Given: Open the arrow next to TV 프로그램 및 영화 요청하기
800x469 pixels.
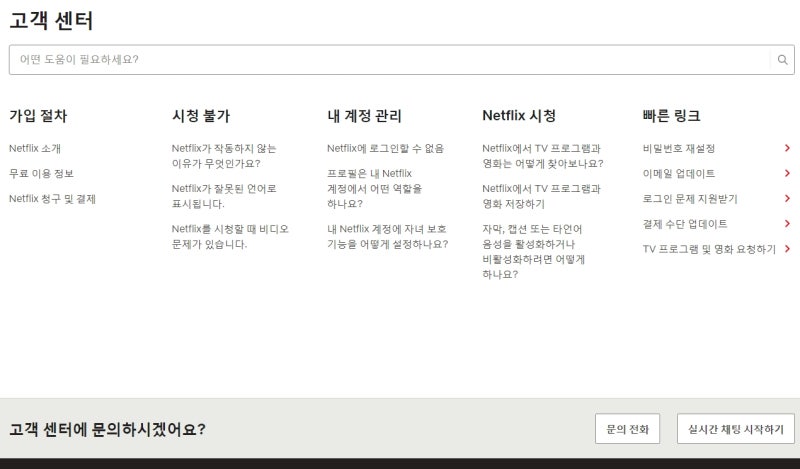Looking at the screenshot, I should [787, 249].
